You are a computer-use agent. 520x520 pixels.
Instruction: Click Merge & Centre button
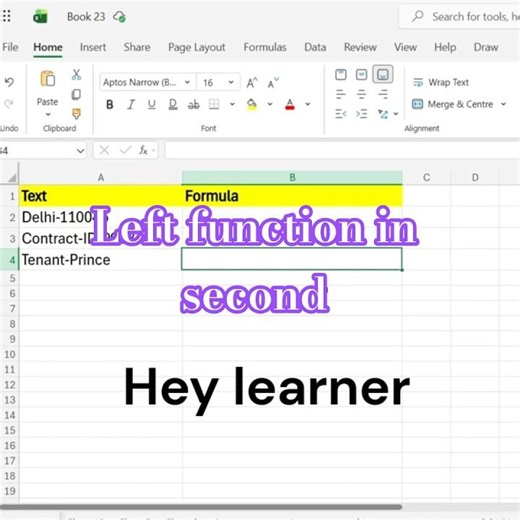pos(452,104)
